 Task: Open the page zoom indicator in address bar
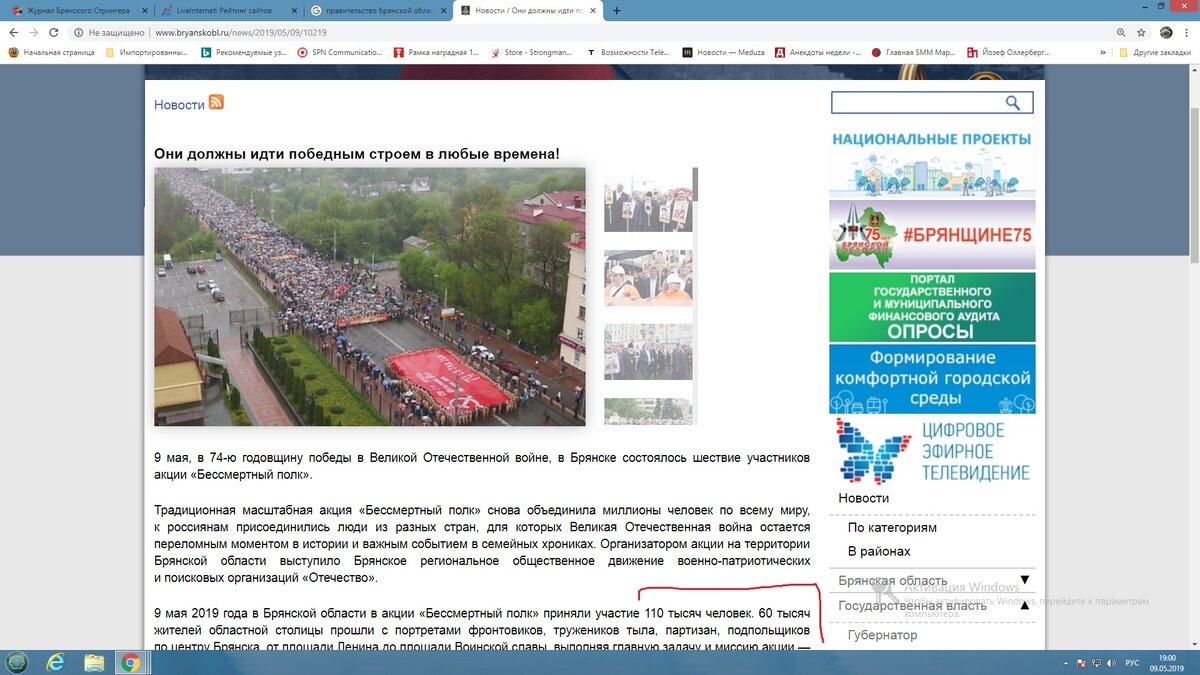(1120, 32)
